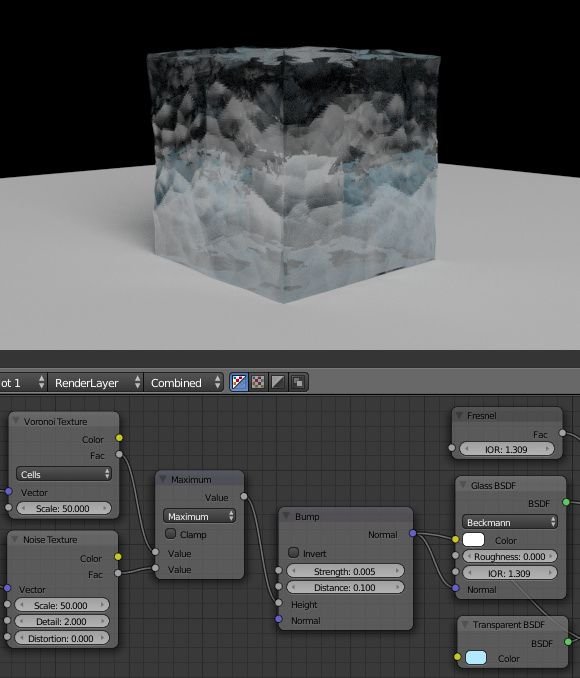Viewport: 580px width, 678px height.
Task: Click Voronoi Texture Vector input socket
Action: click(8, 491)
